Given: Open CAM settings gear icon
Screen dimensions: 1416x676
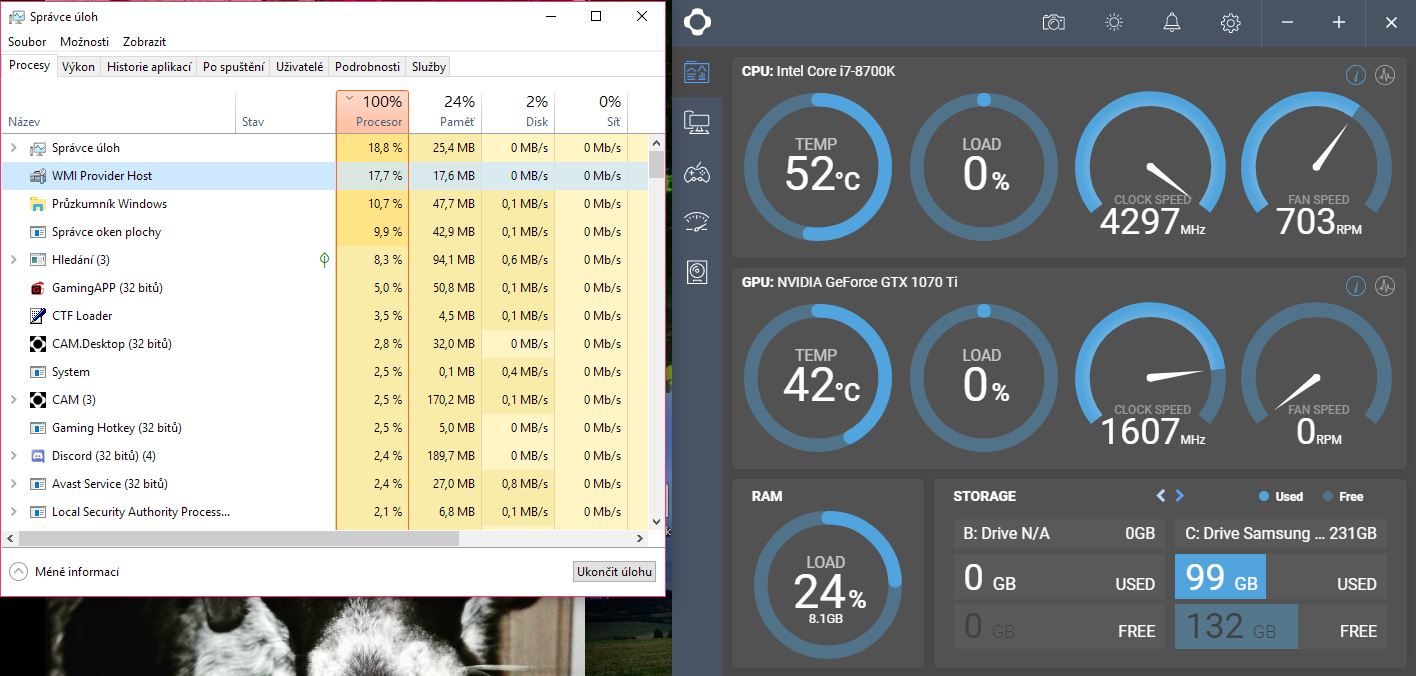Looking at the screenshot, I should click(x=1231, y=22).
